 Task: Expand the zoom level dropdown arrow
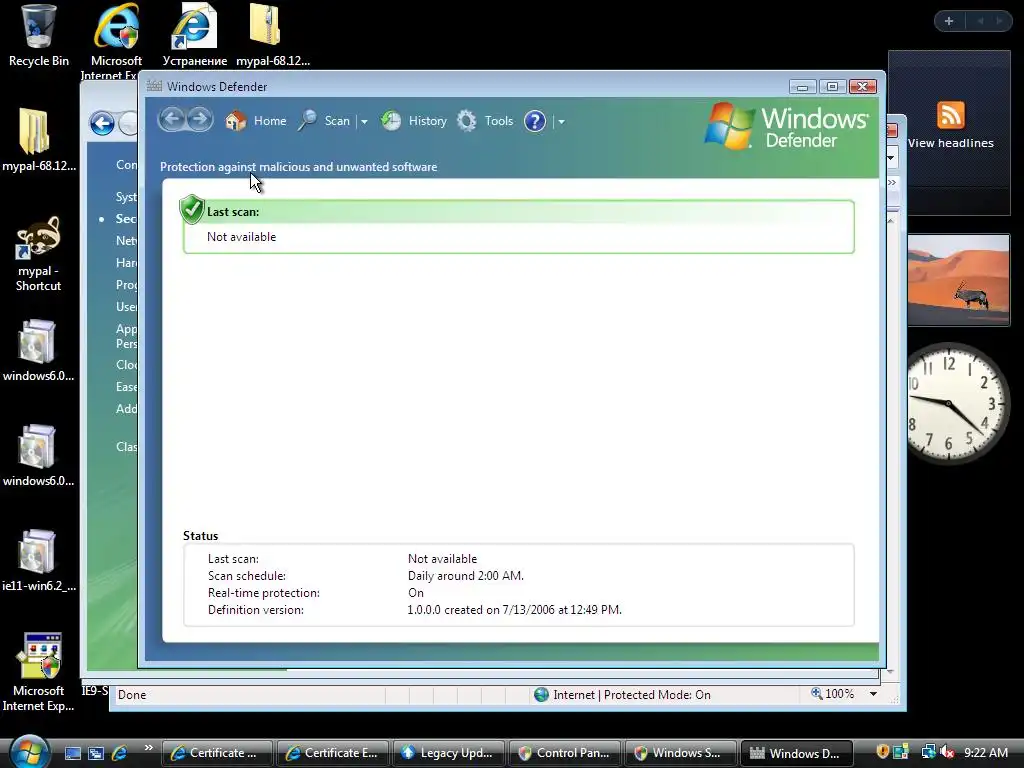[x=873, y=694]
